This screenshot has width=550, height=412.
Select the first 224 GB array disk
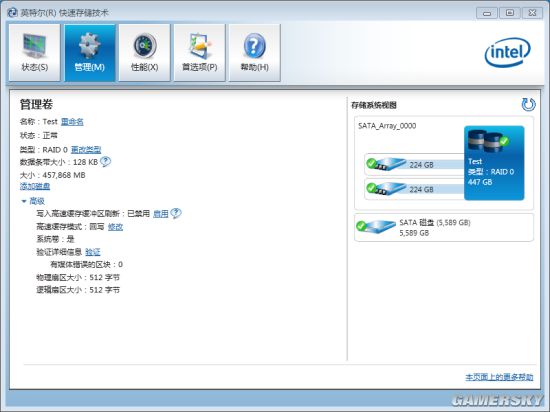click(x=415, y=164)
